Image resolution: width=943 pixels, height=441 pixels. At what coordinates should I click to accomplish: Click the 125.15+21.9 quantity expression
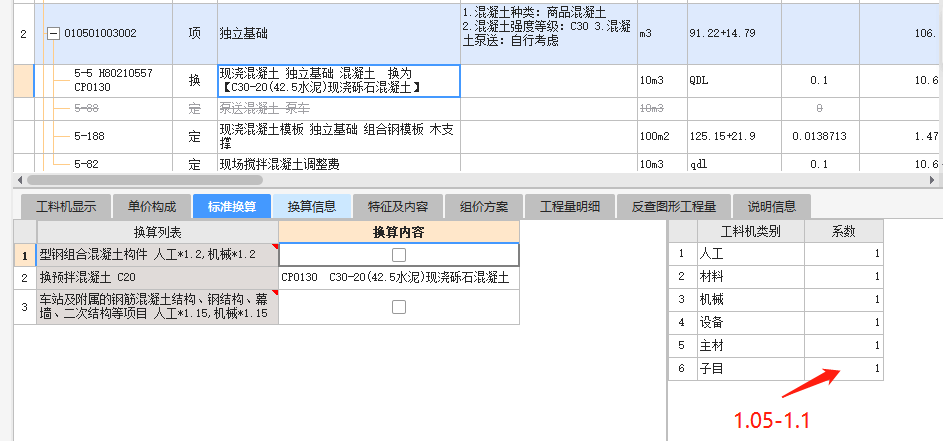pos(722,137)
